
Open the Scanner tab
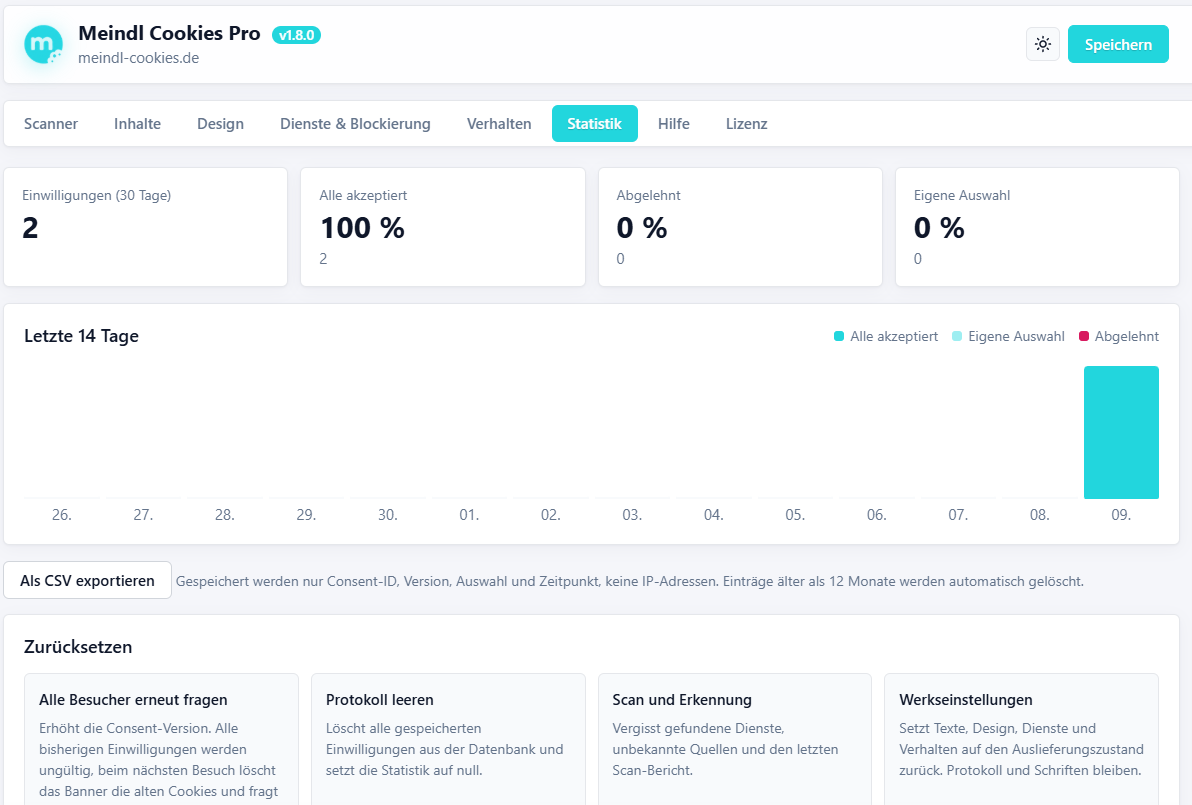tap(51, 124)
